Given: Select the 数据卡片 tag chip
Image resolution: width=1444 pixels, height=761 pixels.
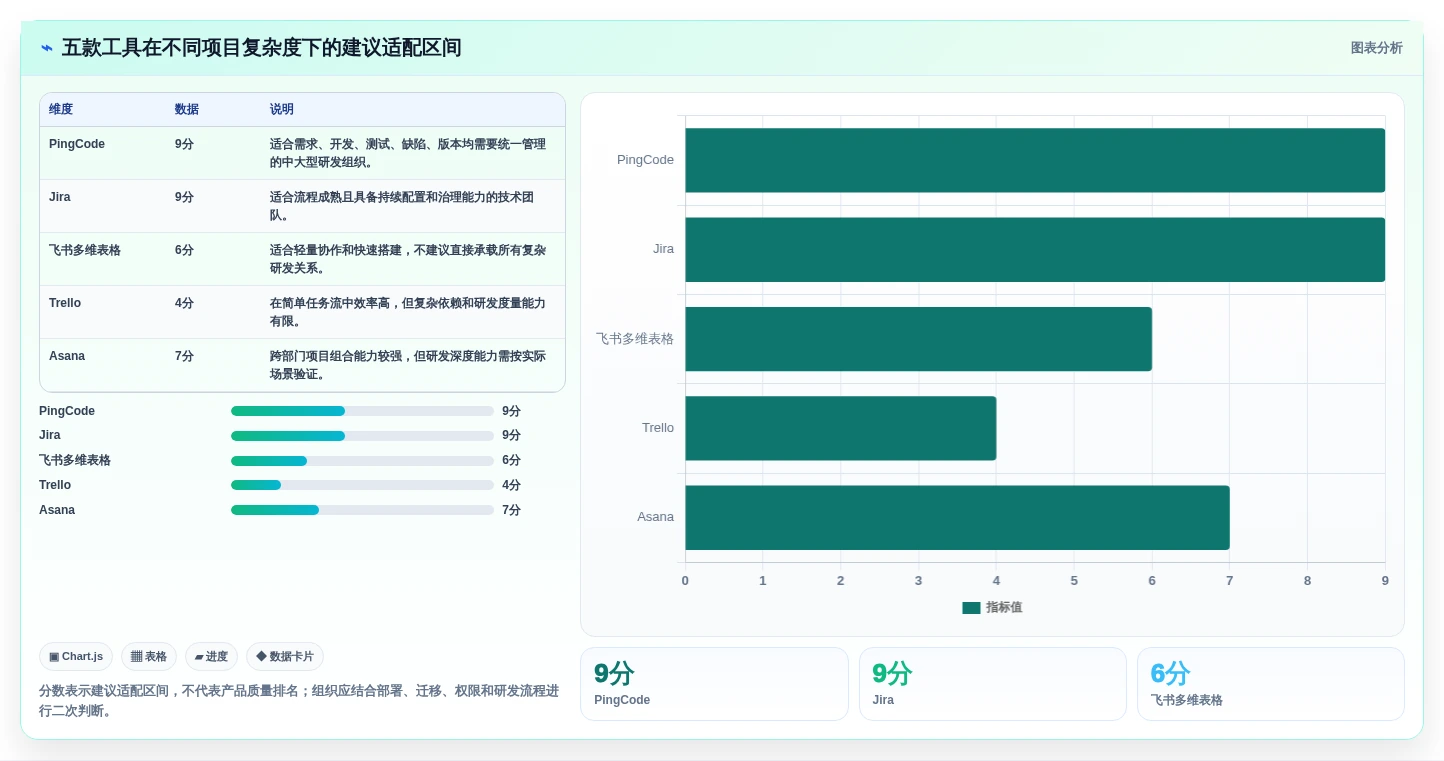Looking at the screenshot, I should pos(285,657).
